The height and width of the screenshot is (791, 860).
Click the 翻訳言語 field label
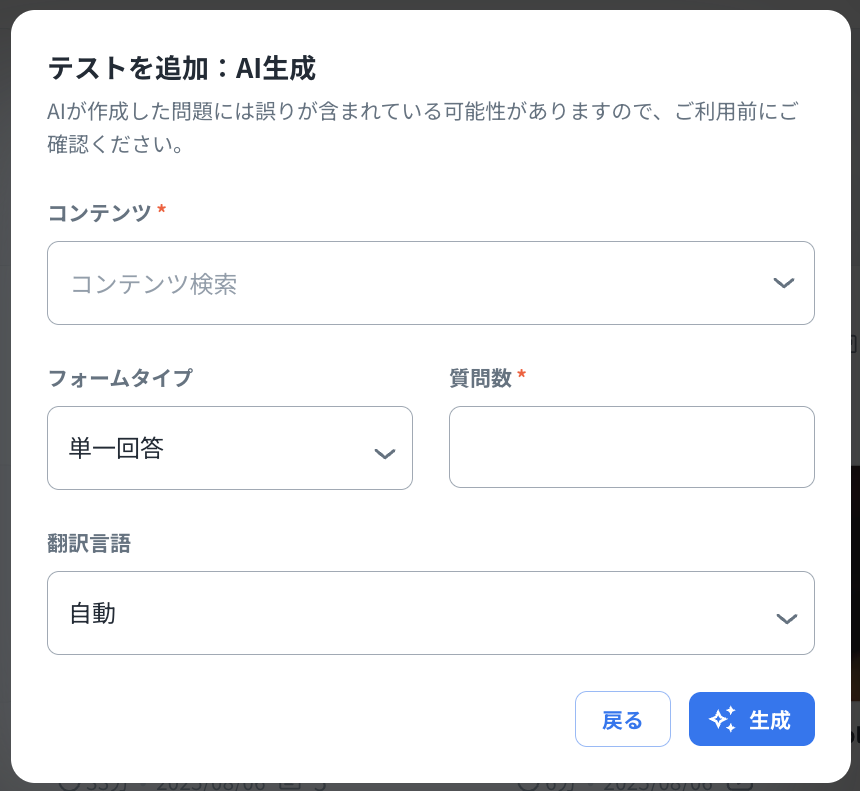(x=89, y=543)
